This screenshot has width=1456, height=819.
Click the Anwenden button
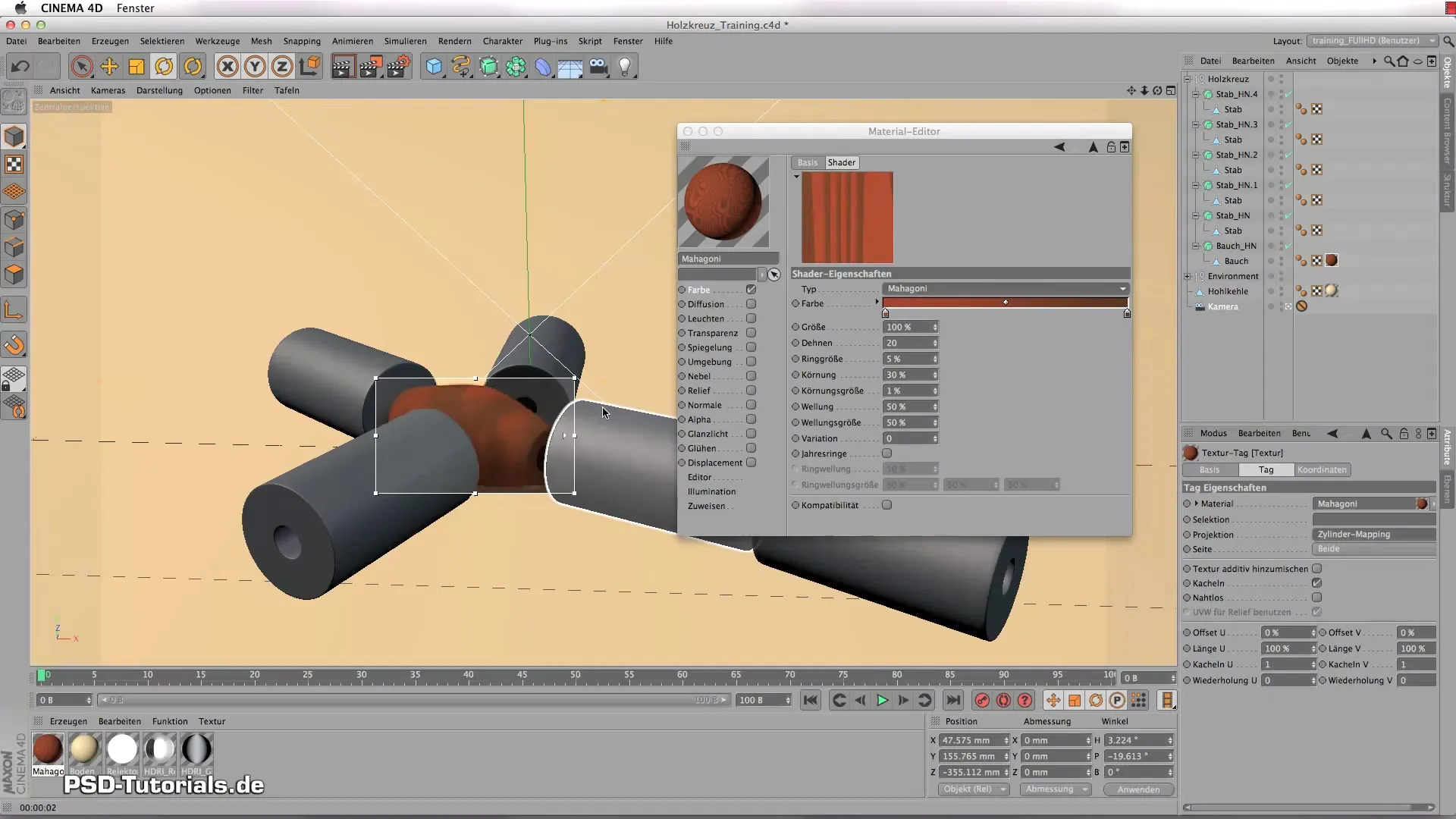click(1138, 789)
